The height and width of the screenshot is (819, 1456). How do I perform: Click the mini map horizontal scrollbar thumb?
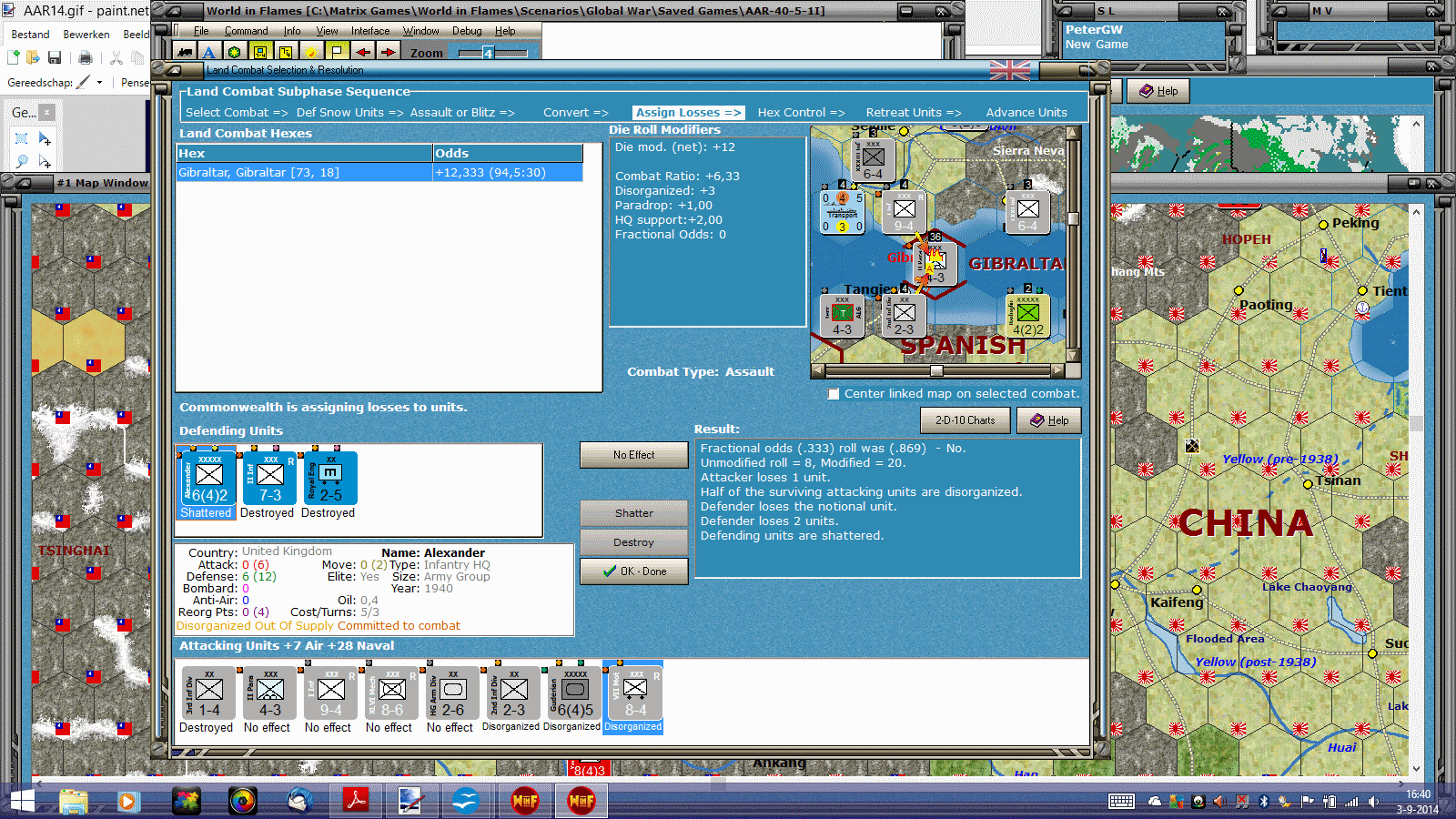point(935,371)
